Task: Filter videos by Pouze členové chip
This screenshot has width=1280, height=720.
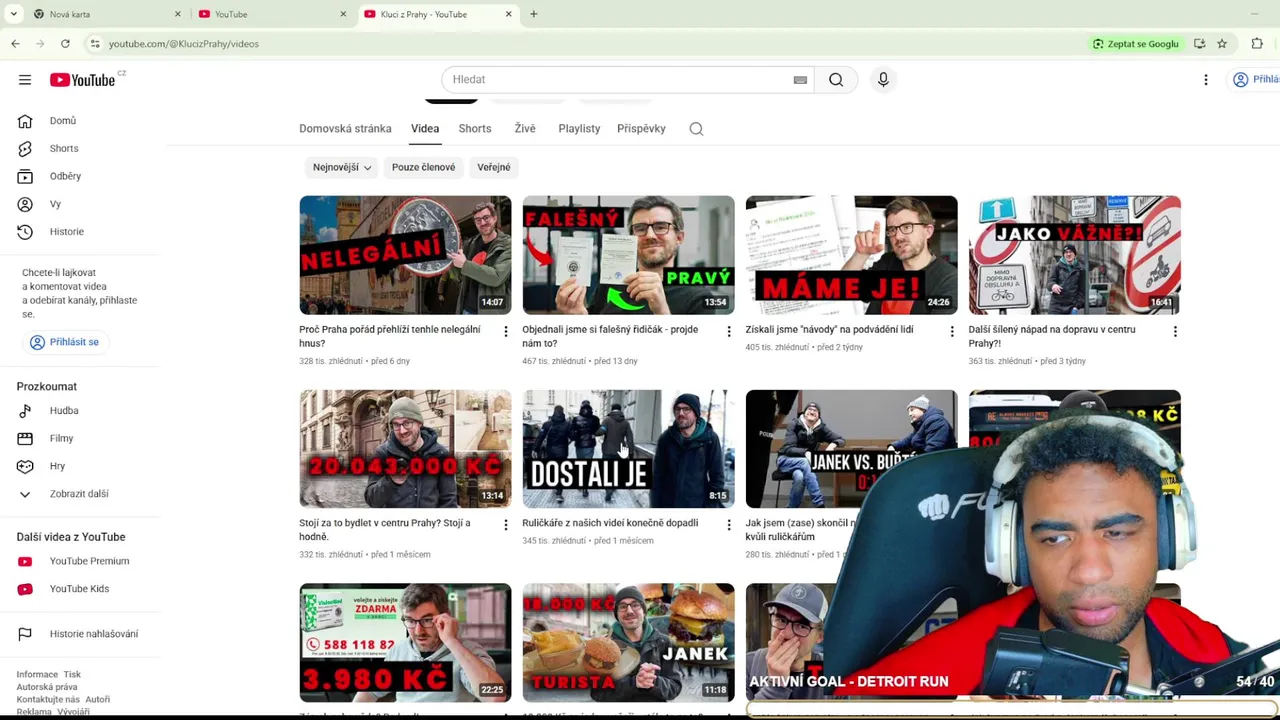Action: pos(423,168)
